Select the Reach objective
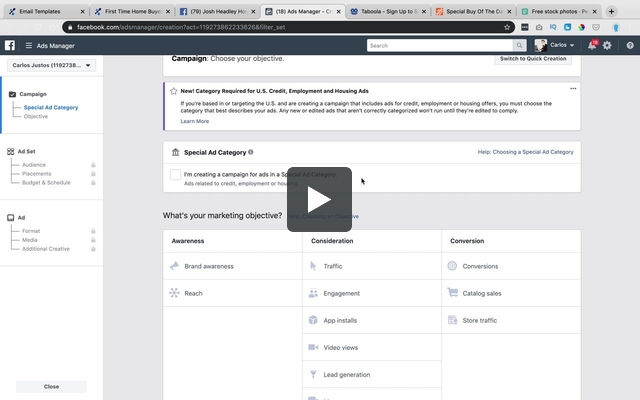 coord(233,293)
